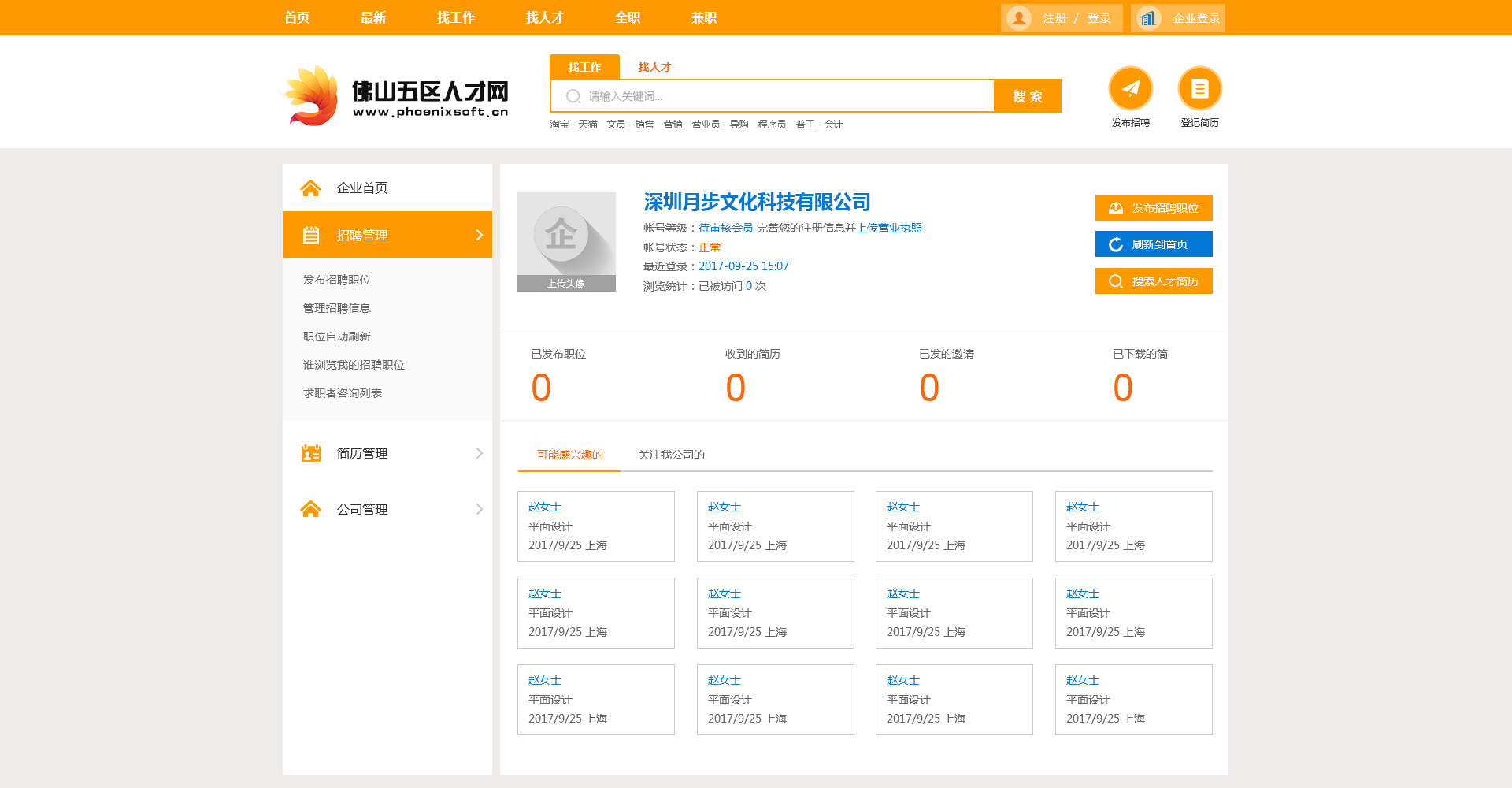This screenshot has width=1512, height=788.
Task: Click the user avatar icon beside 注册
Action: (x=1019, y=18)
